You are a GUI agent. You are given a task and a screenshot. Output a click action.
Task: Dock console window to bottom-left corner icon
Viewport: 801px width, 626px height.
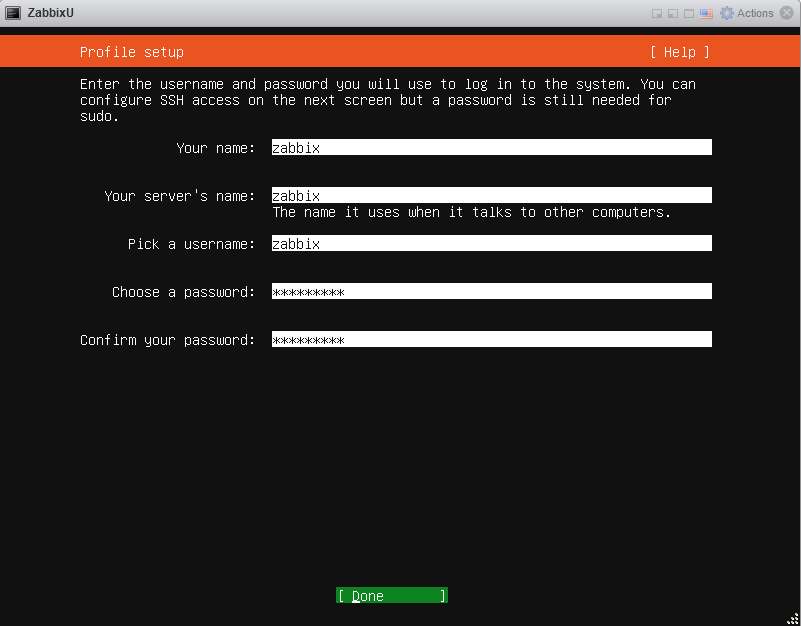click(x=673, y=14)
